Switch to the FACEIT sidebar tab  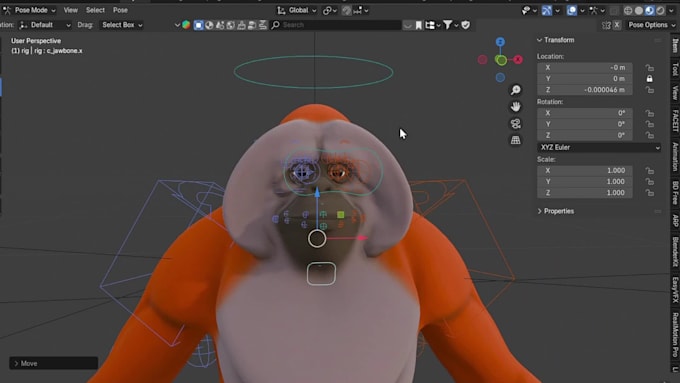click(675, 121)
